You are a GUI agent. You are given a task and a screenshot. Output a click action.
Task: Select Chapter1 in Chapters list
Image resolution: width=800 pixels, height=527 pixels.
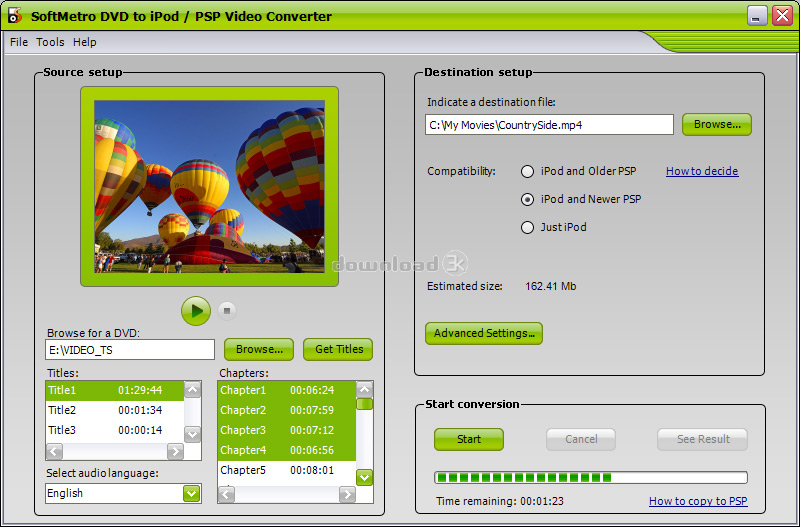tap(287, 390)
